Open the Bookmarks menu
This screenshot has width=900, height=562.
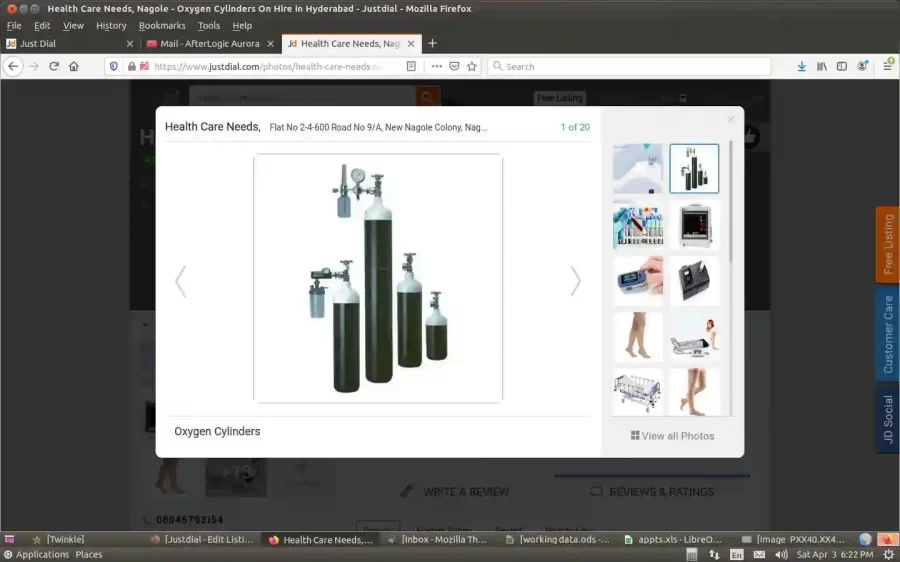tap(161, 25)
